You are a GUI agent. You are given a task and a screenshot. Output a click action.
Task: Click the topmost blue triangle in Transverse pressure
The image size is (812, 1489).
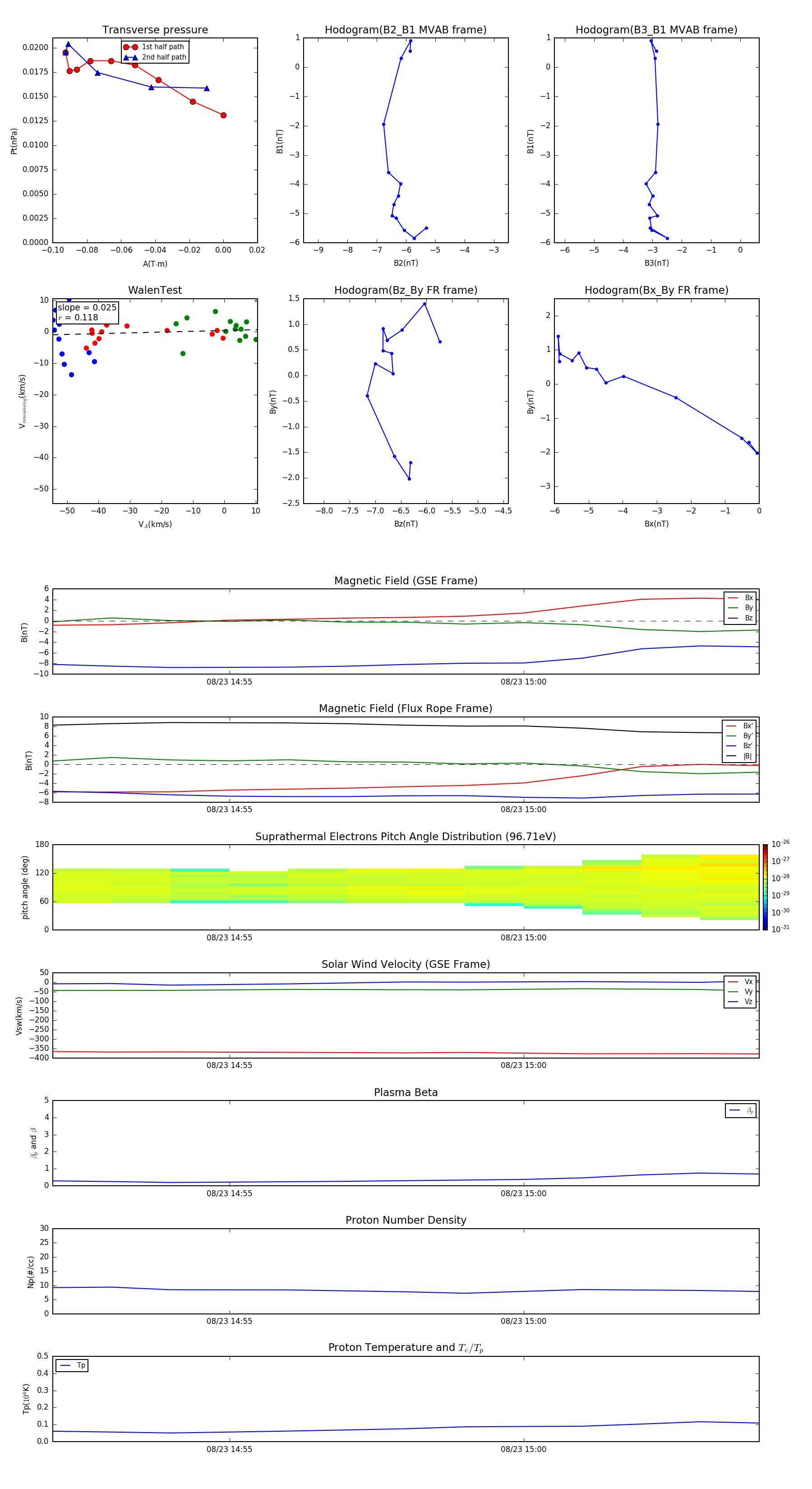click(x=68, y=45)
